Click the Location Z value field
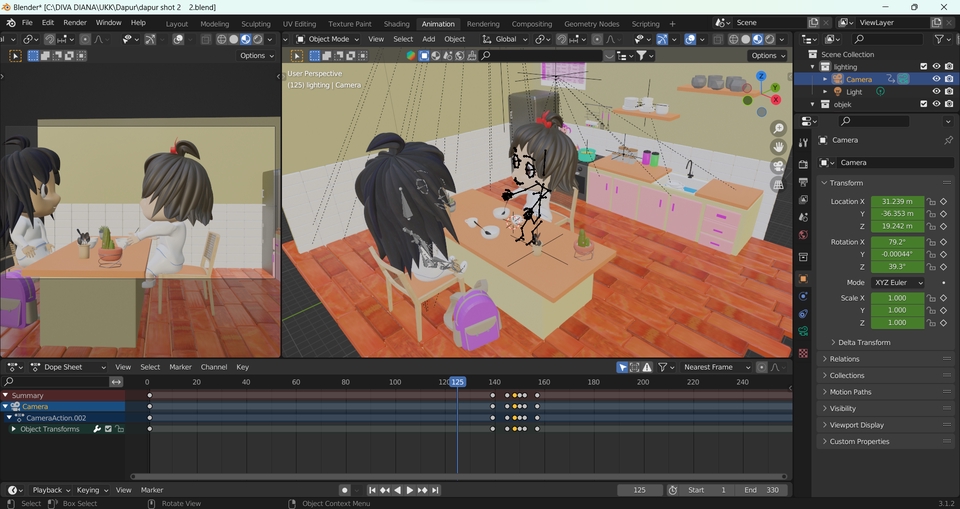Screen dimensions: 960x509 coord(897,226)
